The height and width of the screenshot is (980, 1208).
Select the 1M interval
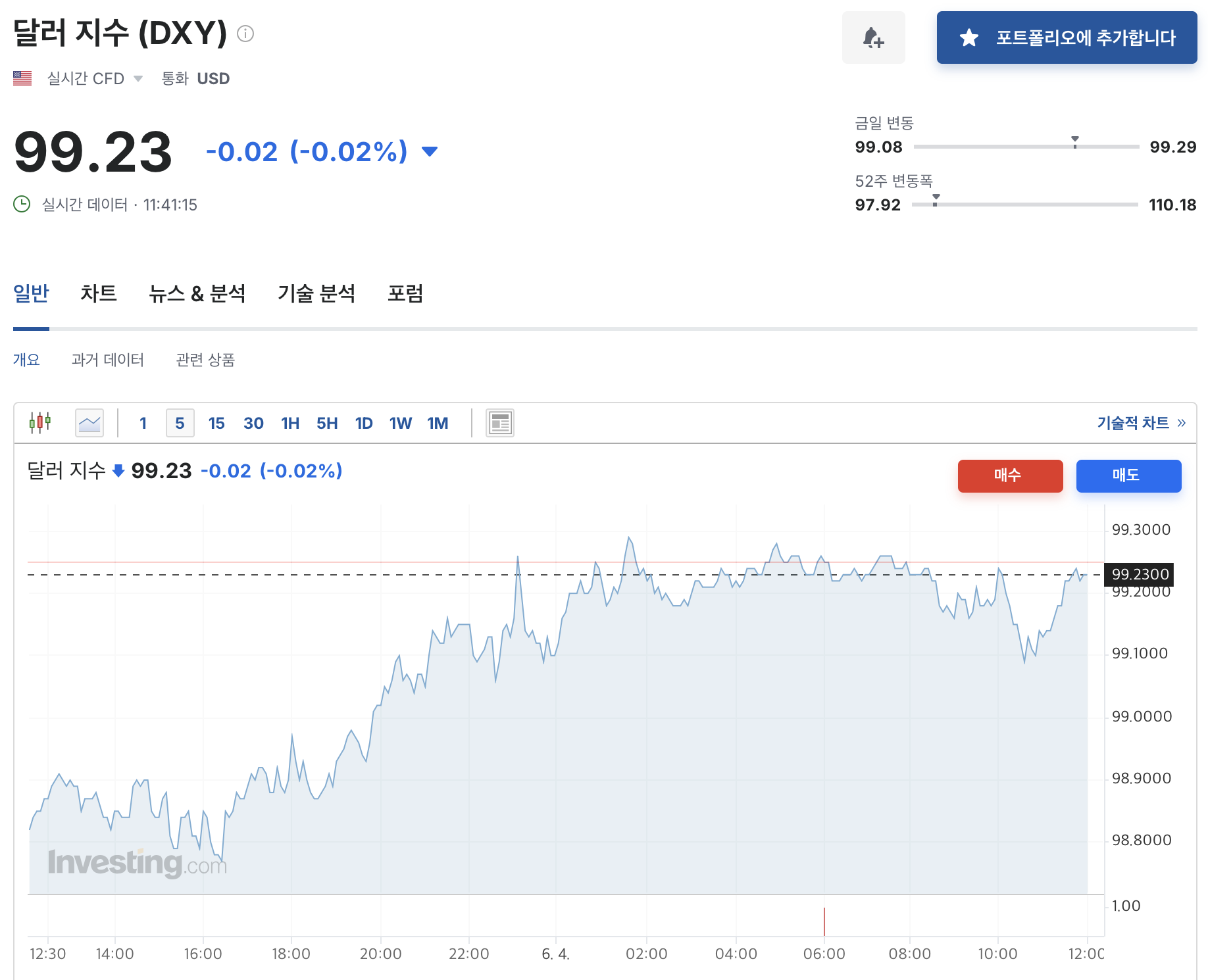click(438, 423)
